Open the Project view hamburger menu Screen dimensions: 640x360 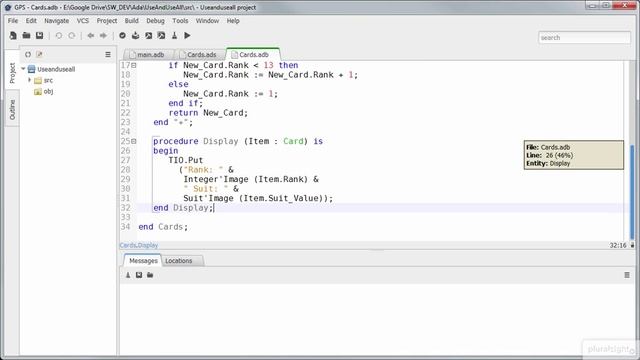pos(108,54)
